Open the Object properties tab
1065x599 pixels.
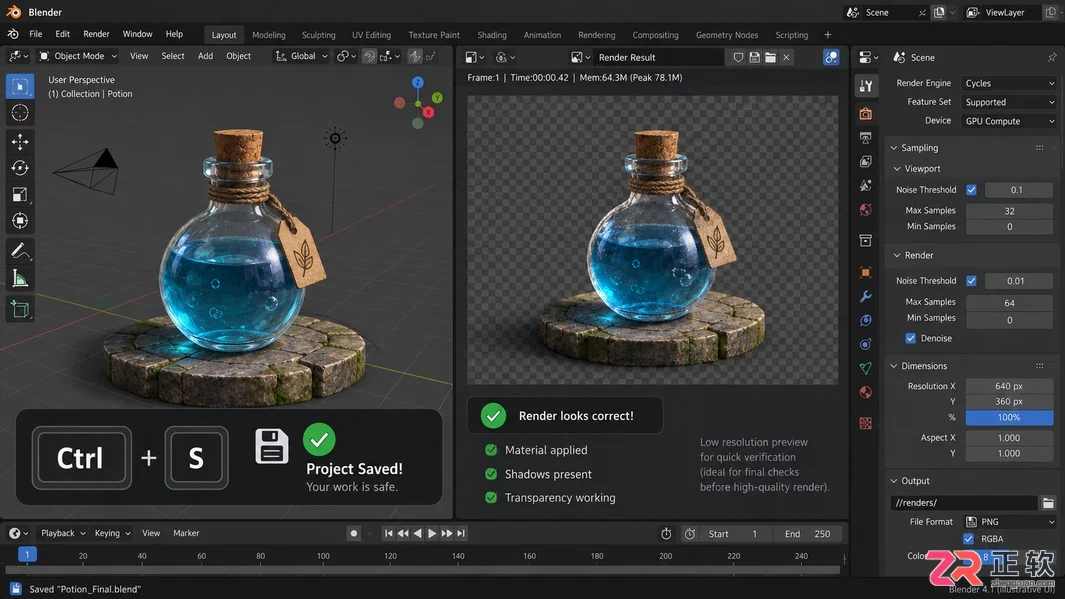(x=865, y=272)
